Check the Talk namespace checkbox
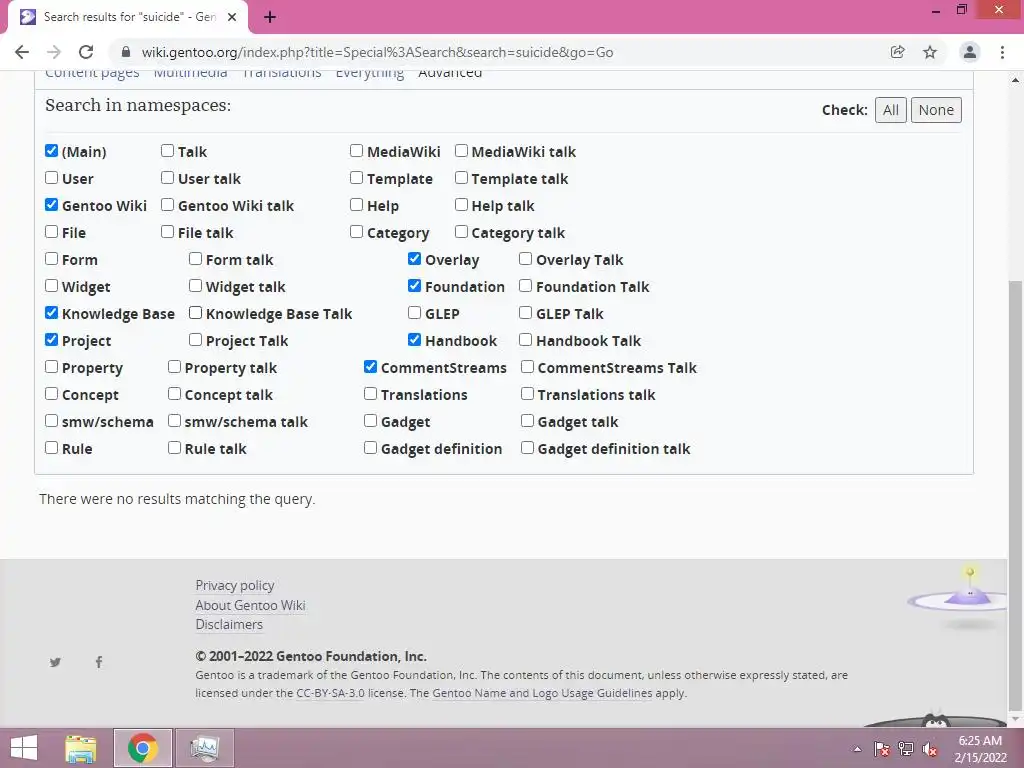Image resolution: width=1024 pixels, height=768 pixels. pos(167,151)
